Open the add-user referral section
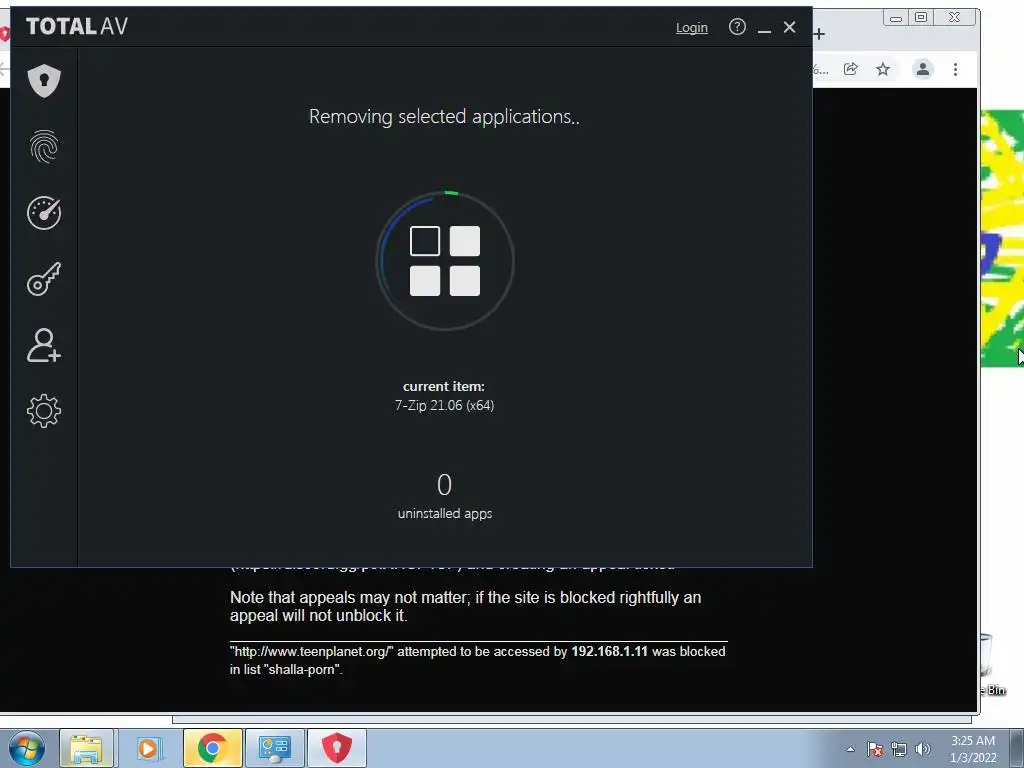 44,345
